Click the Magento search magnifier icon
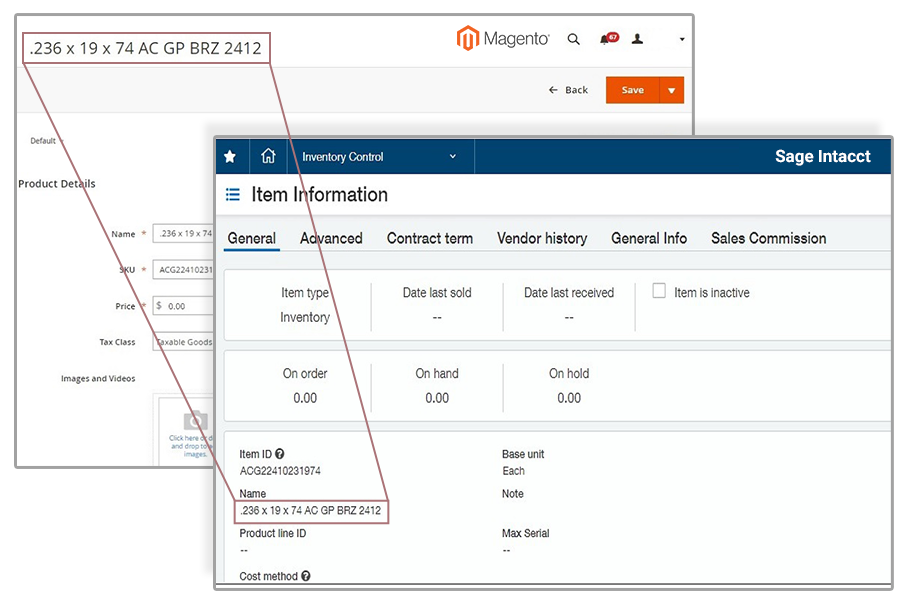 [x=573, y=40]
